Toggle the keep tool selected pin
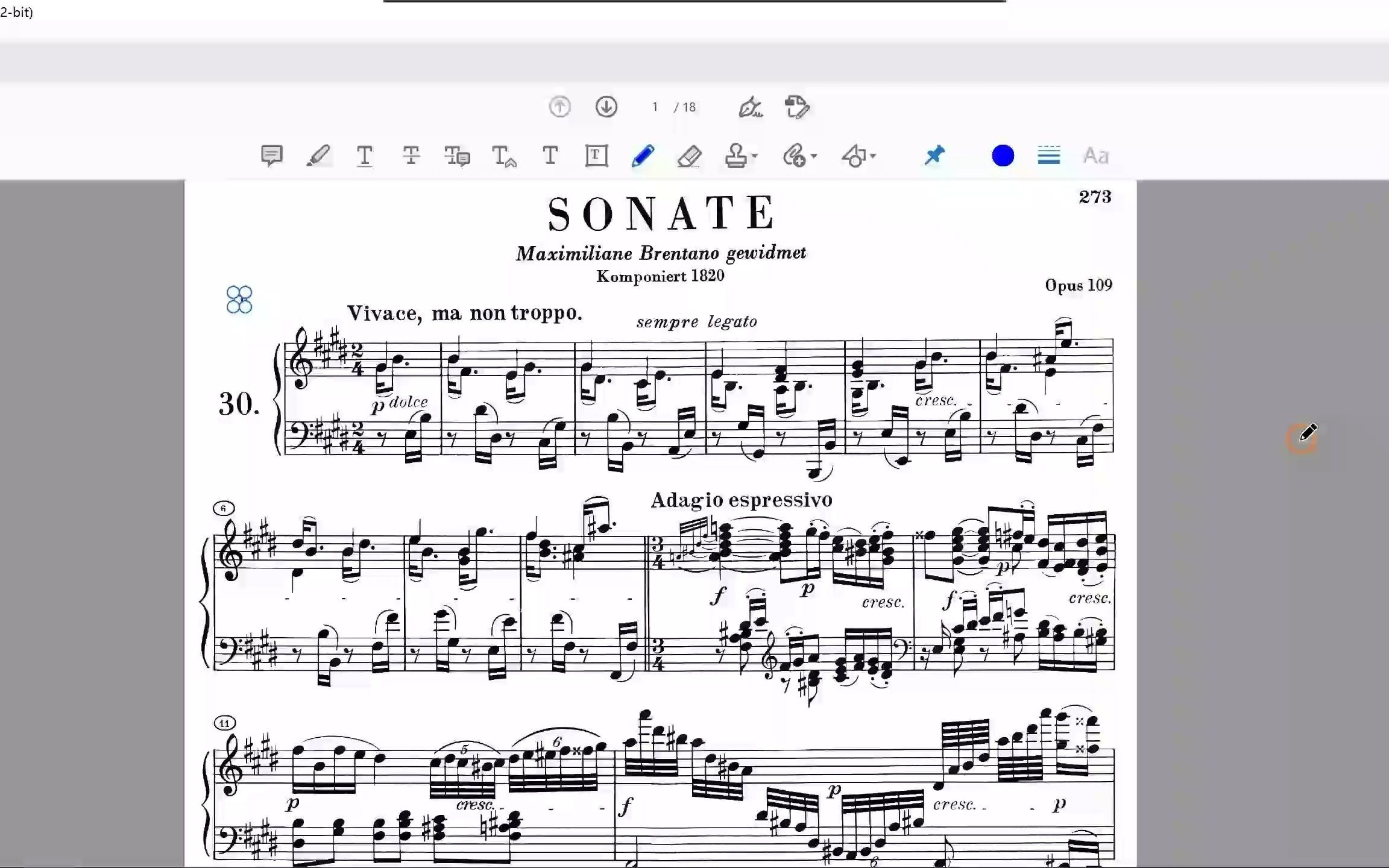 point(934,156)
